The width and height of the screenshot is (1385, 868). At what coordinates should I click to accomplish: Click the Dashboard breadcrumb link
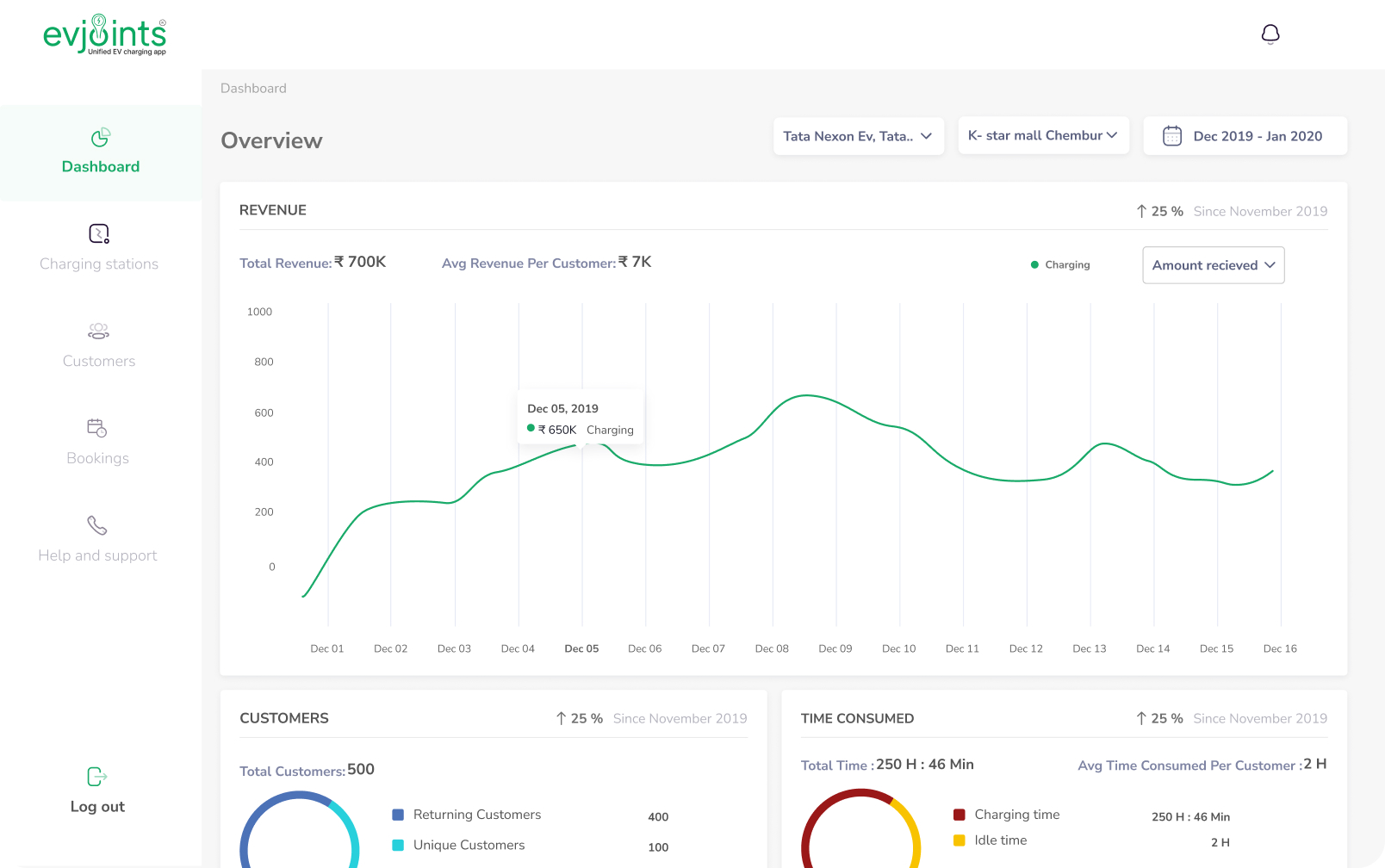(x=253, y=89)
